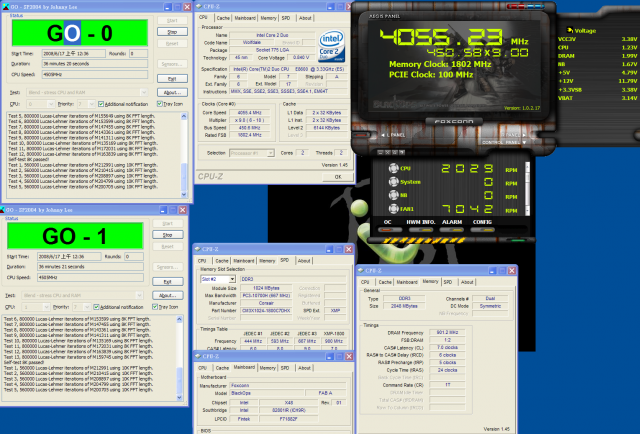
Task: Click the Memory Clock: 1802 MHz text
Action: [440, 64]
